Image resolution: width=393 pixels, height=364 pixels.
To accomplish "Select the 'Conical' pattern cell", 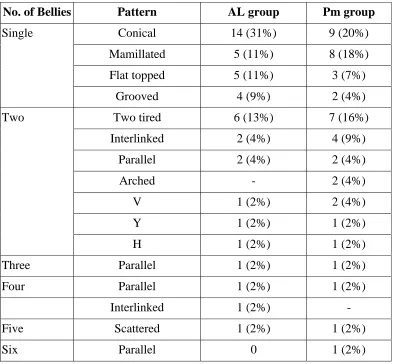I will pyautogui.click(x=137, y=33).
